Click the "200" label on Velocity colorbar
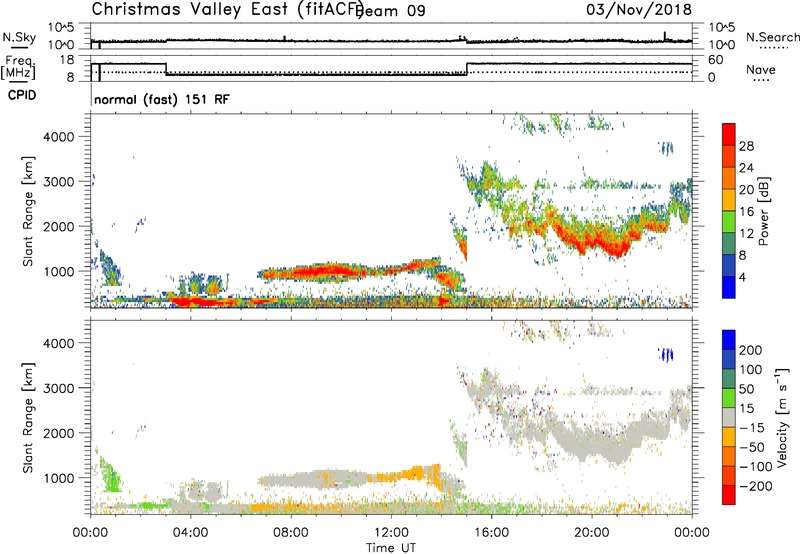This screenshot has width=800, height=554. 751,350
